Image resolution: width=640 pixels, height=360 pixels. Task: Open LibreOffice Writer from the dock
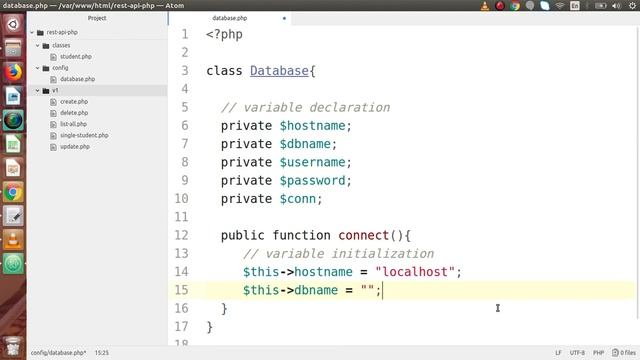pyautogui.click(x=13, y=97)
